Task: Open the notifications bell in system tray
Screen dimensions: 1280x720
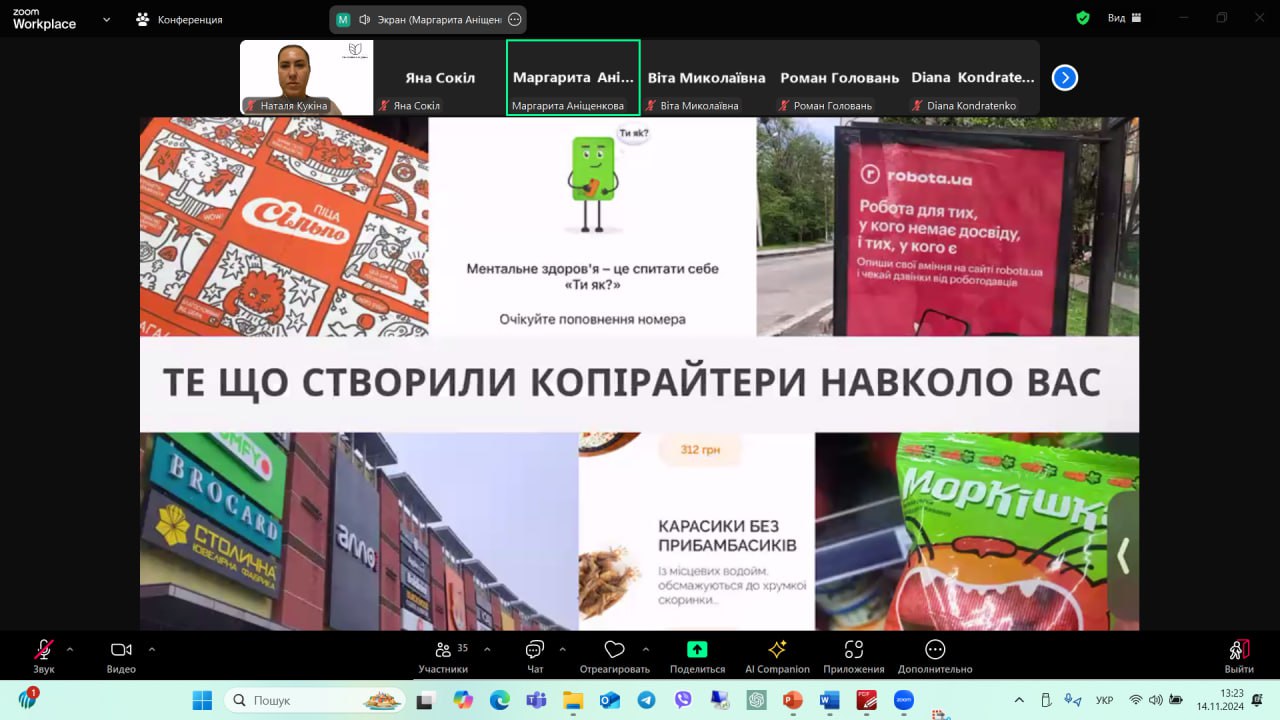Action: coord(1257,700)
